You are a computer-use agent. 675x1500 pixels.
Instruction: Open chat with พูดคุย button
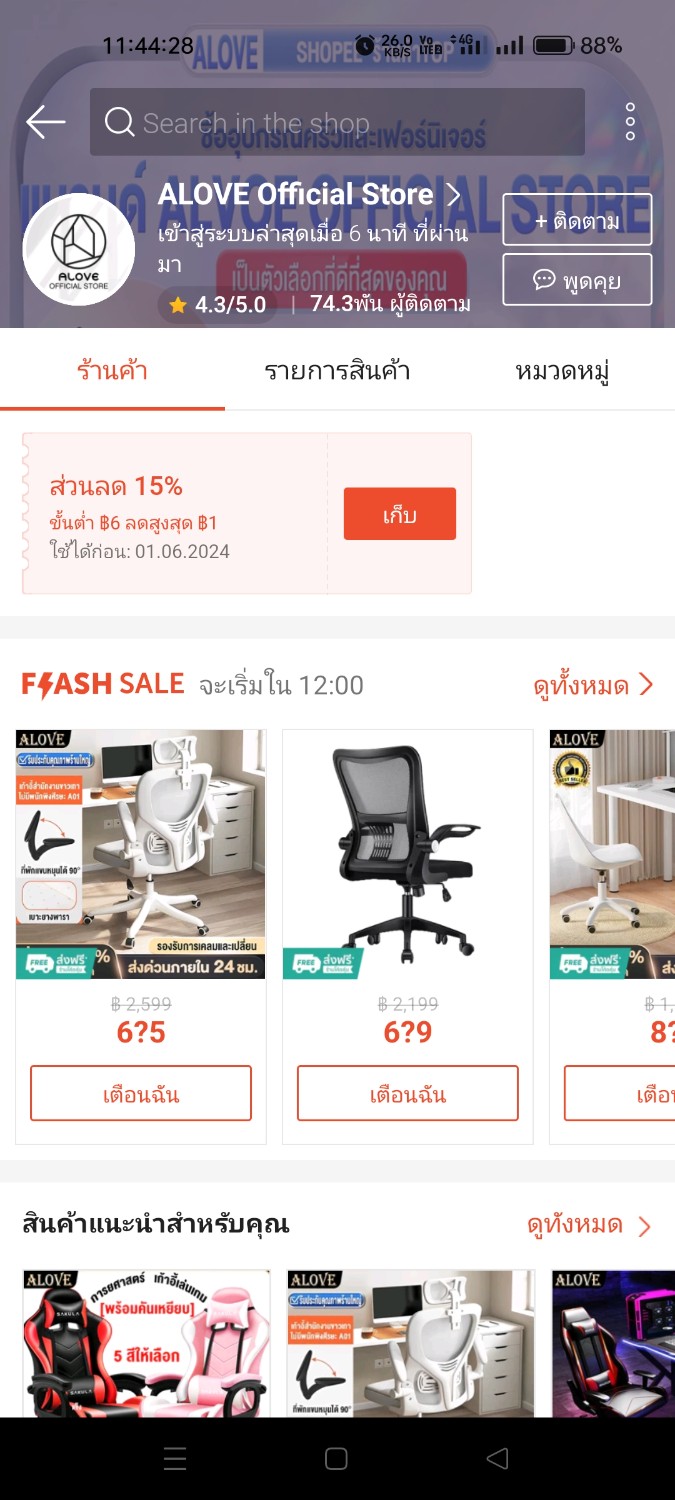pyautogui.click(x=577, y=279)
